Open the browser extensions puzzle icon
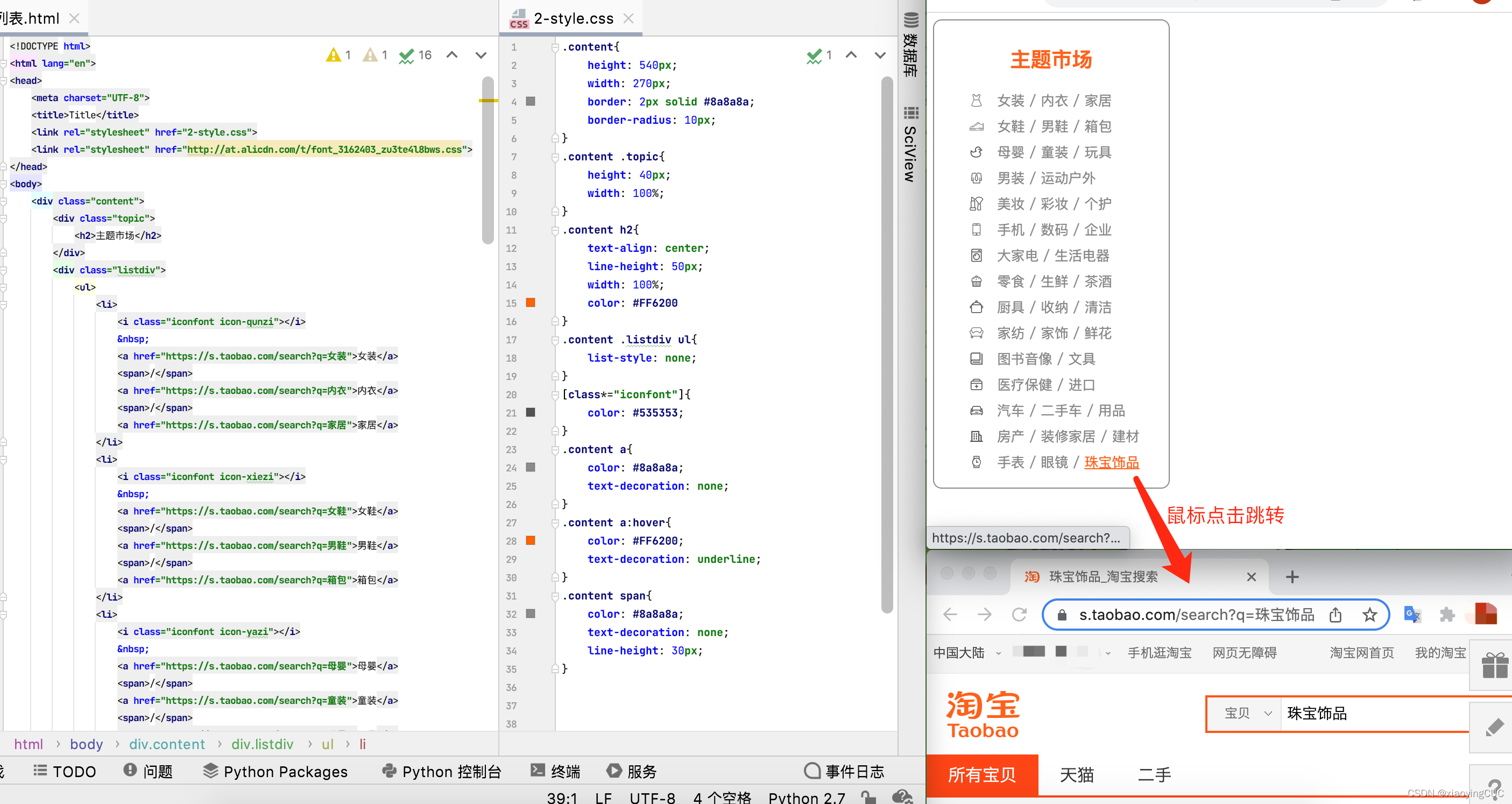The height and width of the screenshot is (804, 1512). click(x=1447, y=615)
